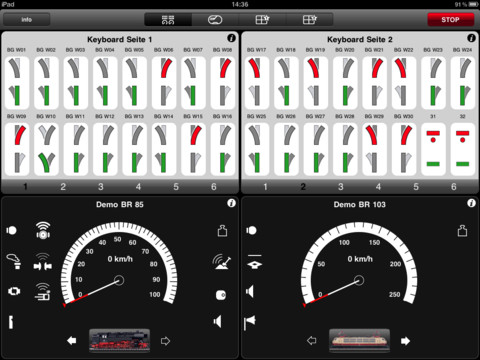Toggle turnout BG W06 switch
This screenshot has height=360, width=480.
pyautogui.click(x=164, y=83)
